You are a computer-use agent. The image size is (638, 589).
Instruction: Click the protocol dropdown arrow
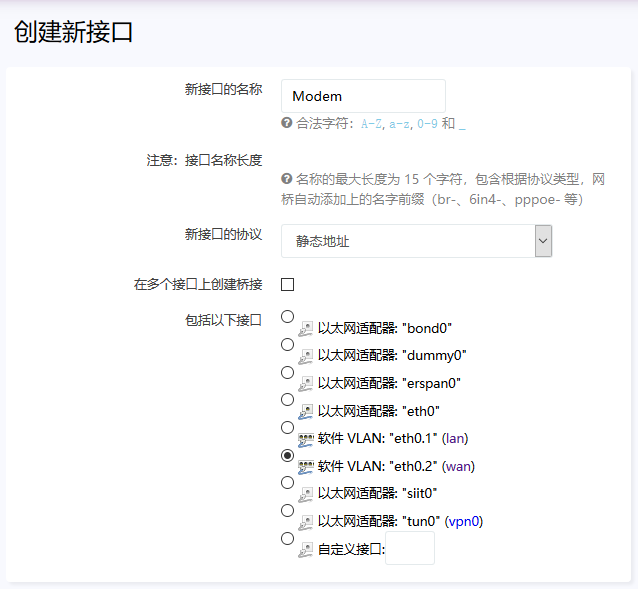pos(543,241)
